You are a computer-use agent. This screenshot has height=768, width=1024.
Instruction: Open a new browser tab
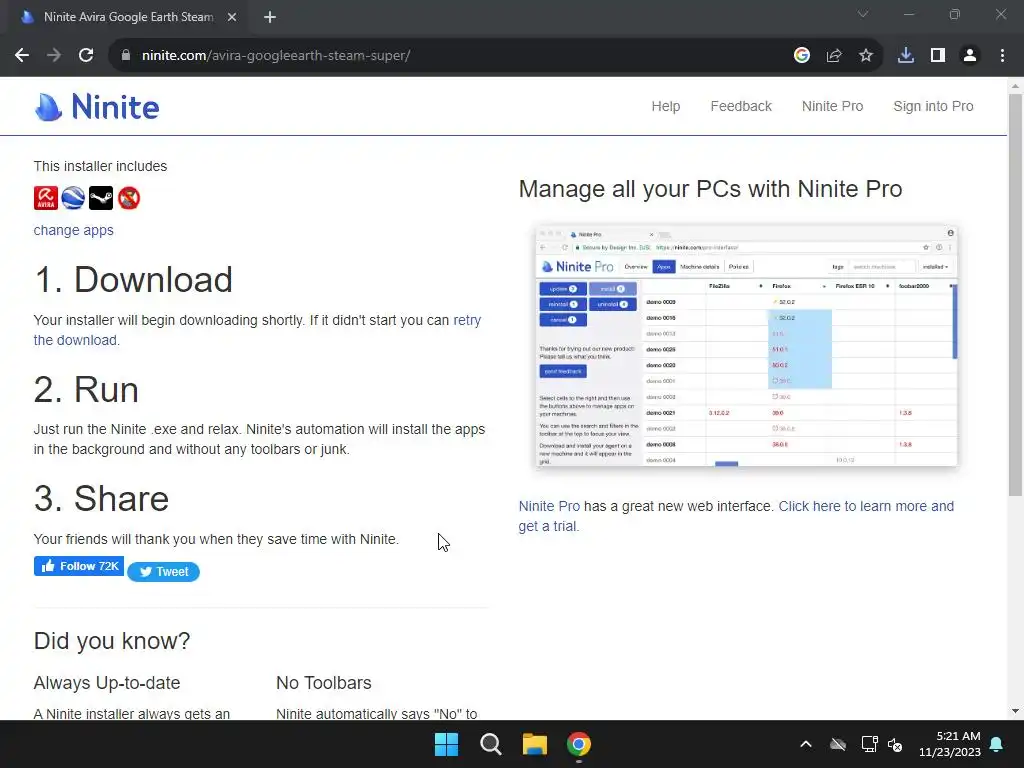[270, 17]
